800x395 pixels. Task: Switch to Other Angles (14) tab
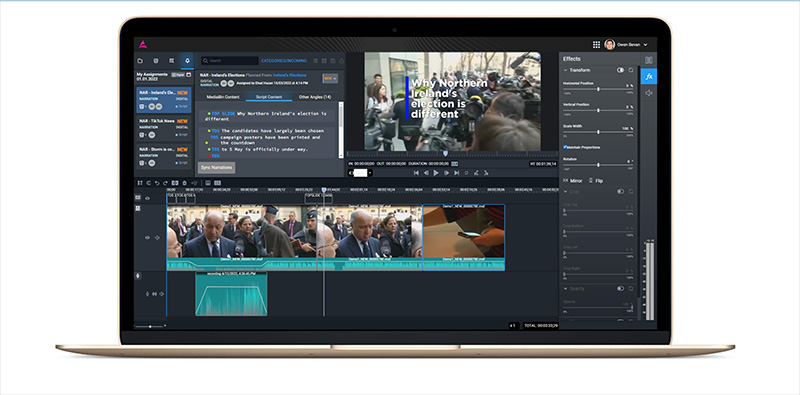tap(315, 96)
